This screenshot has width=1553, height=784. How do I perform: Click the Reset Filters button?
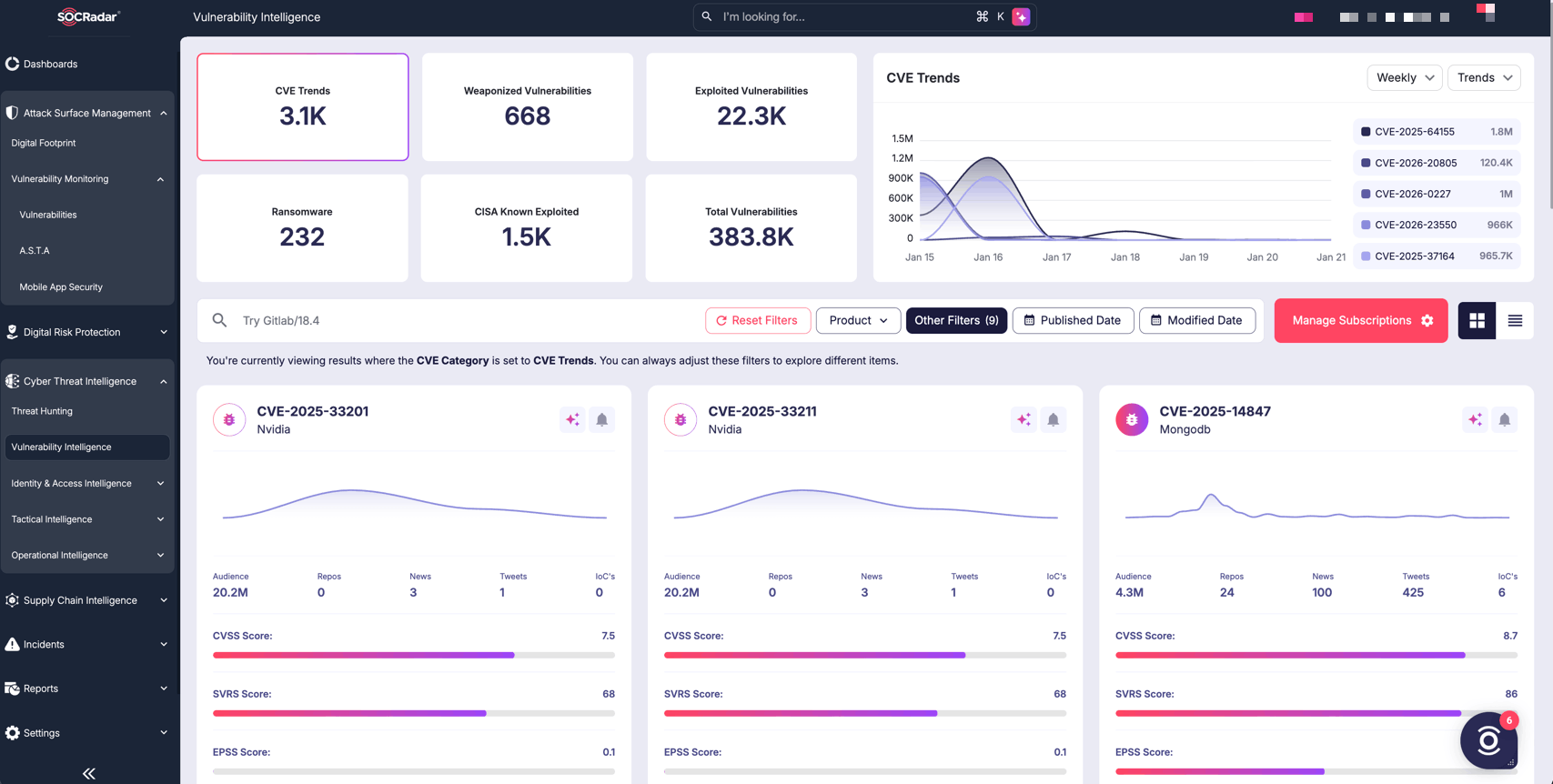pyautogui.click(x=757, y=320)
